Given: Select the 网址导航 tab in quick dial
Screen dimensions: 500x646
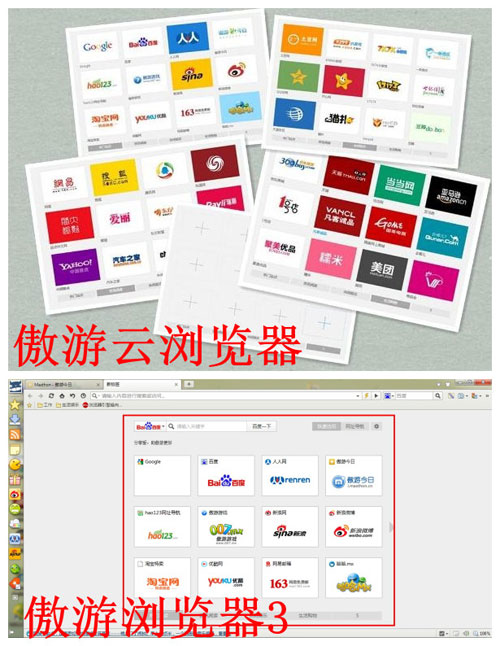Looking at the screenshot, I should tap(355, 426).
